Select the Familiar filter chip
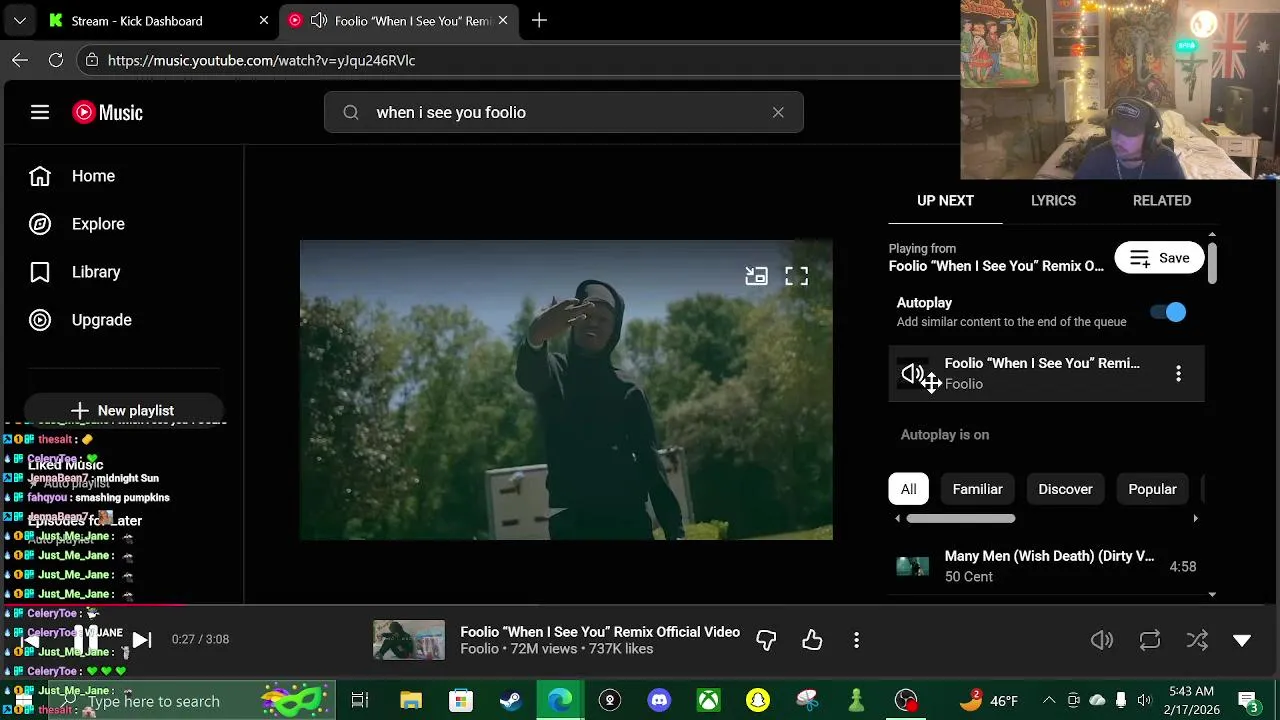This screenshot has width=1280, height=720. tap(977, 489)
